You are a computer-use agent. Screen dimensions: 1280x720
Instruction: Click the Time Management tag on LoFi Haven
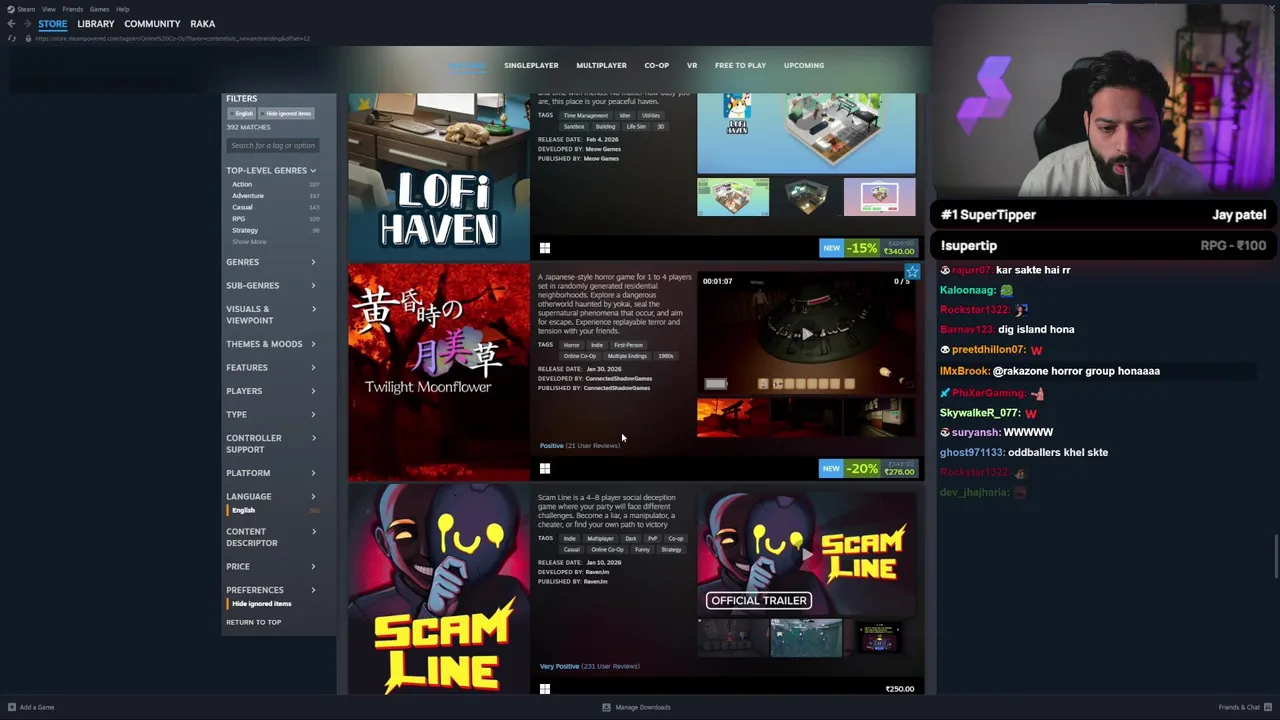point(585,116)
